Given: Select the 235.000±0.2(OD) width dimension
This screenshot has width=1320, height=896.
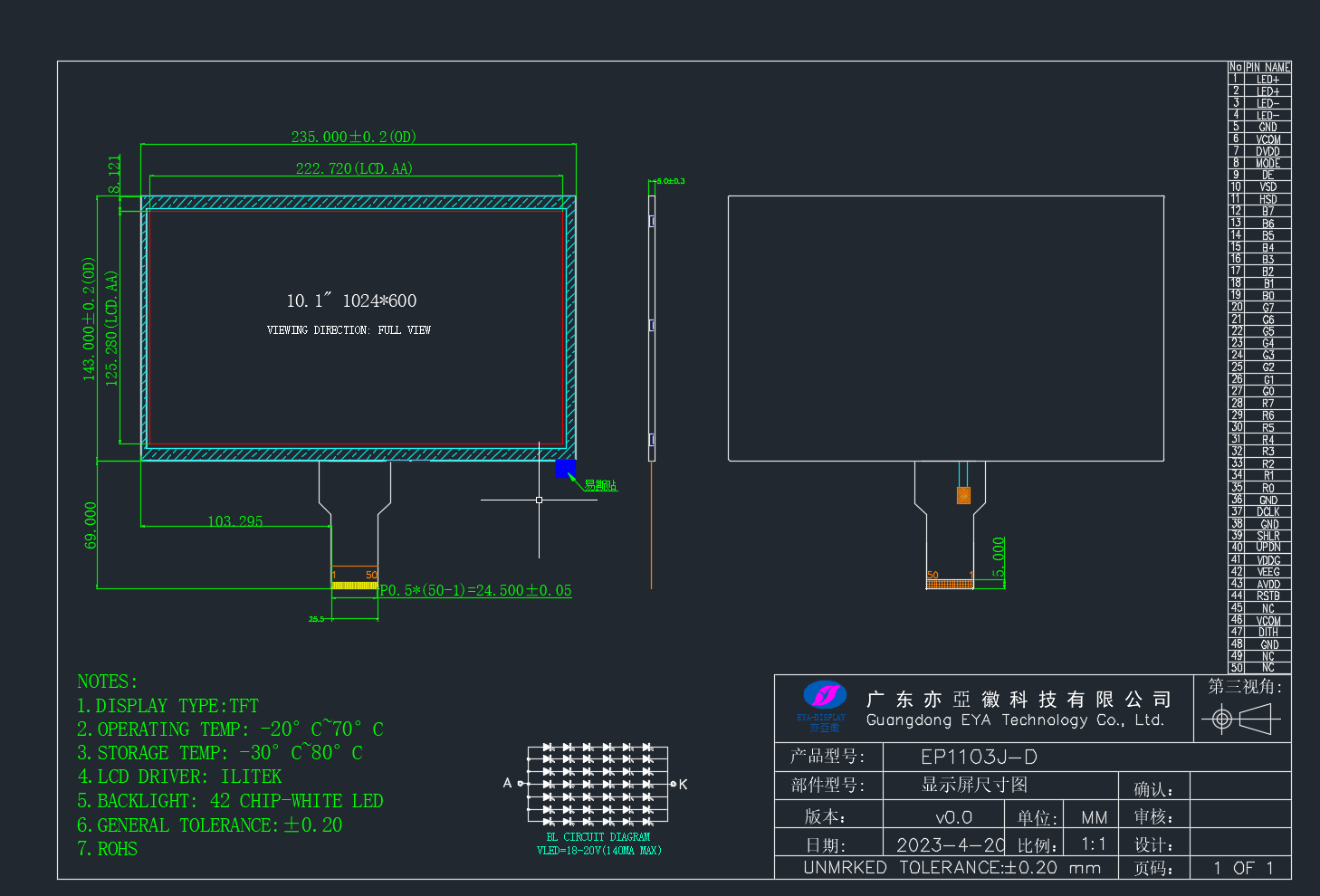Looking at the screenshot, I should (x=353, y=137).
